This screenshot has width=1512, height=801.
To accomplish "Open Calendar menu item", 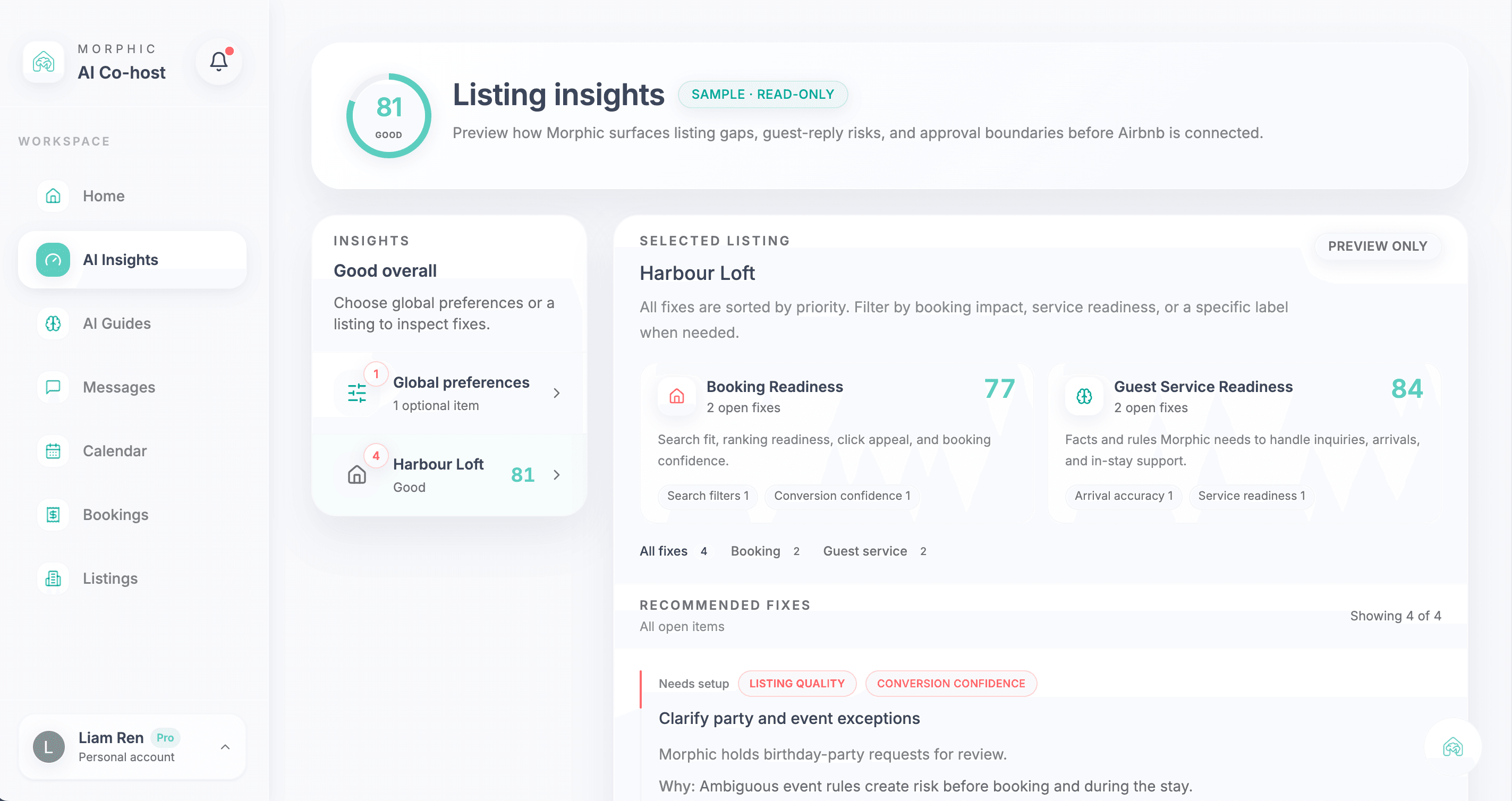I will coord(133,450).
